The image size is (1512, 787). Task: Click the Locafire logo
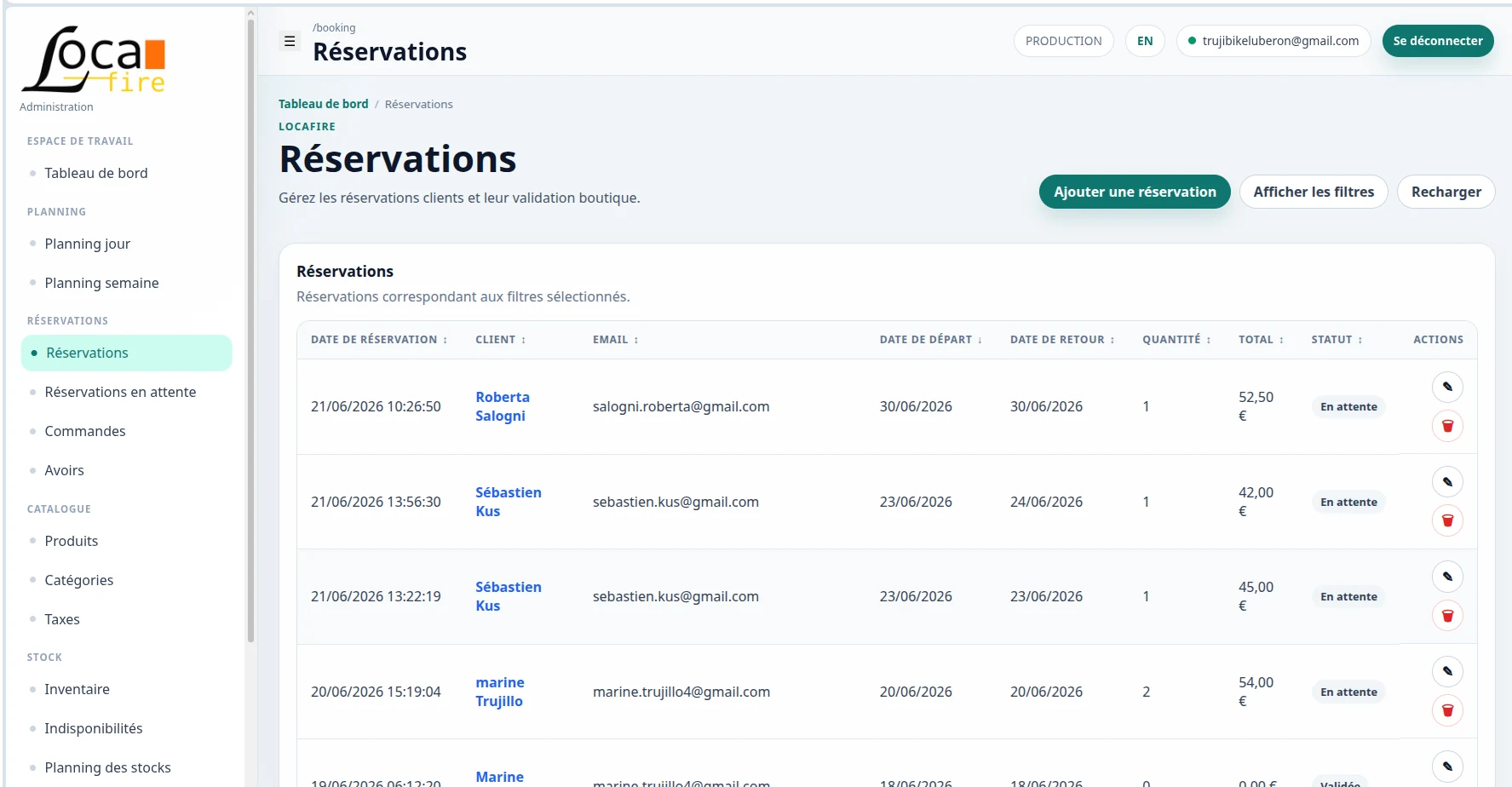pos(94,59)
